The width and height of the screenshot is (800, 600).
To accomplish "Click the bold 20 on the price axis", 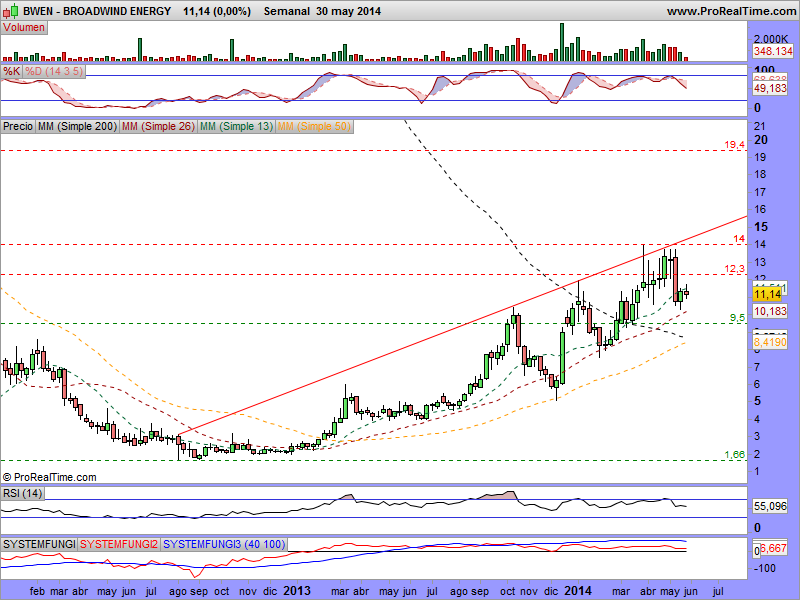I will coord(761,140).
